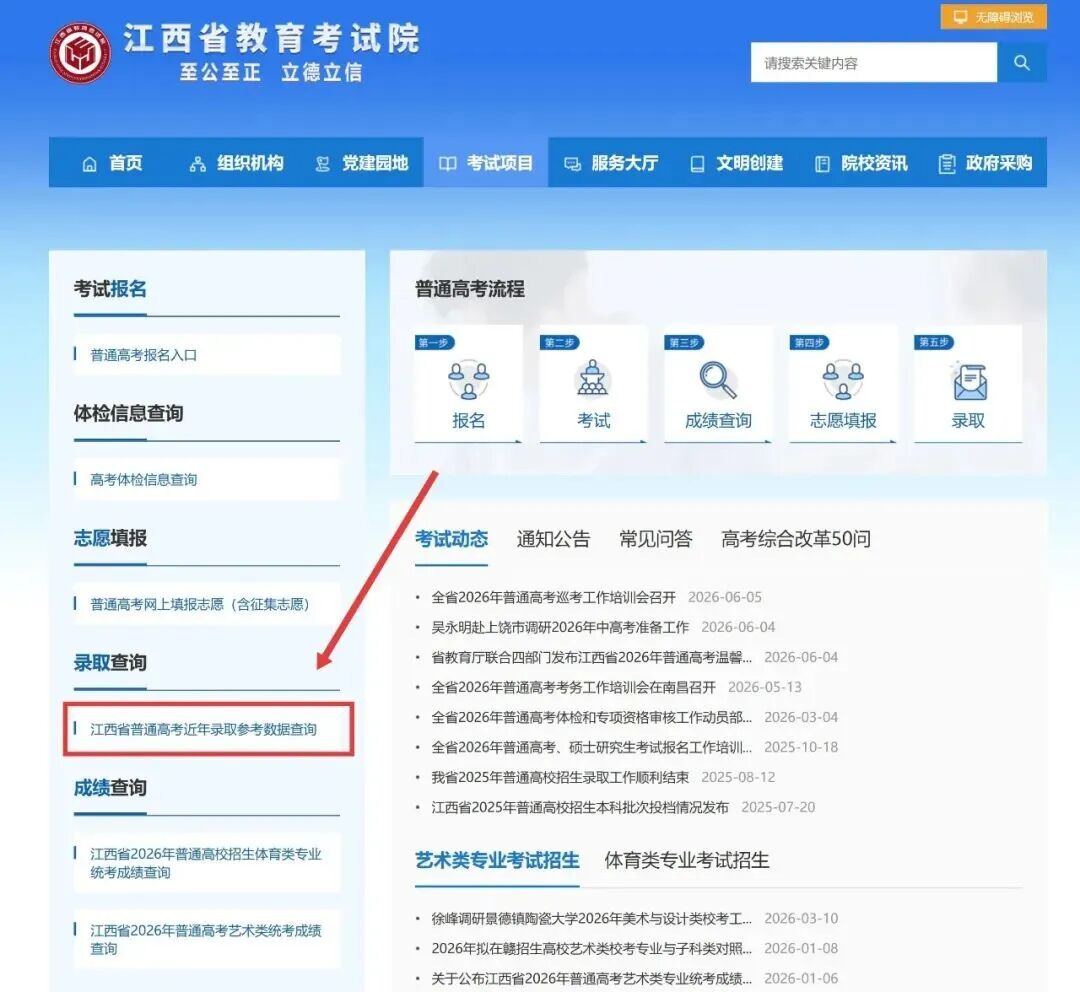Click the 考试 step icon
Viewport: 1080px width, 992px height.
593,378
